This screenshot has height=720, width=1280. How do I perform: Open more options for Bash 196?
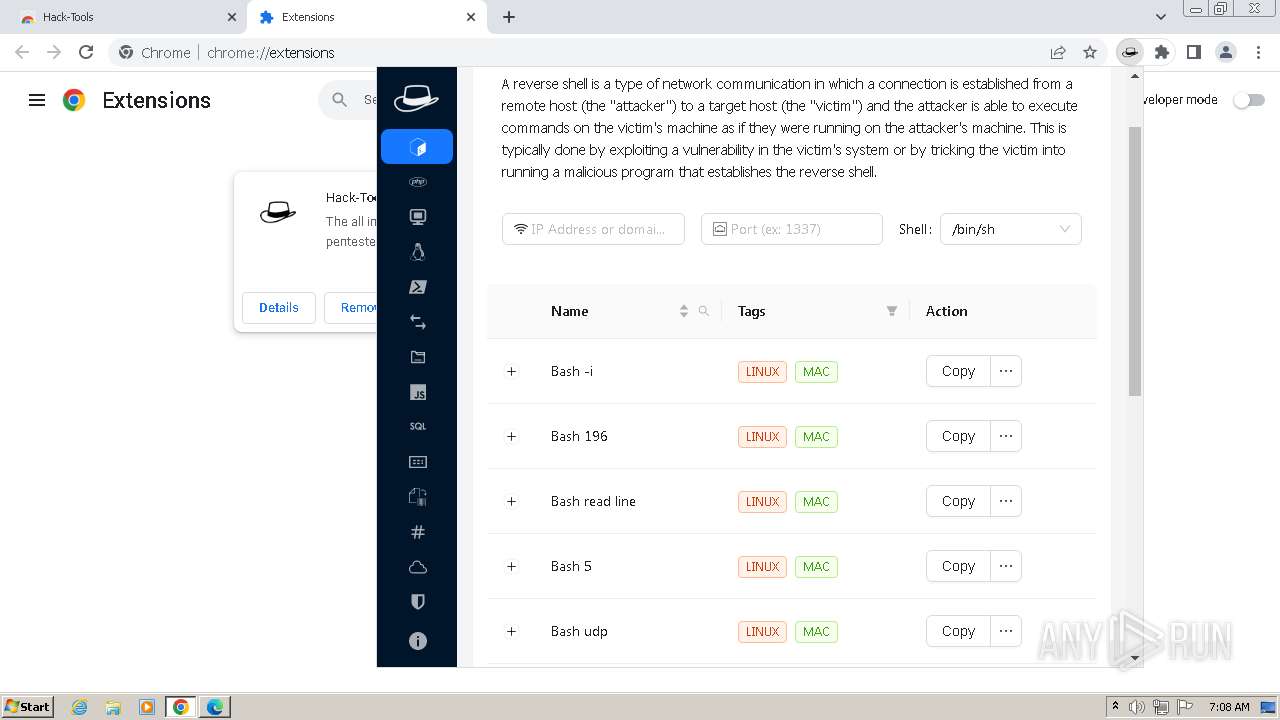pos(1006,436)
